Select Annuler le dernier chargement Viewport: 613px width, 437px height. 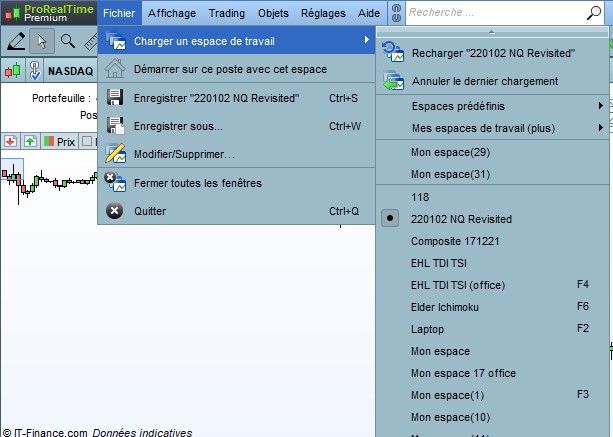(x=492, y=81)
